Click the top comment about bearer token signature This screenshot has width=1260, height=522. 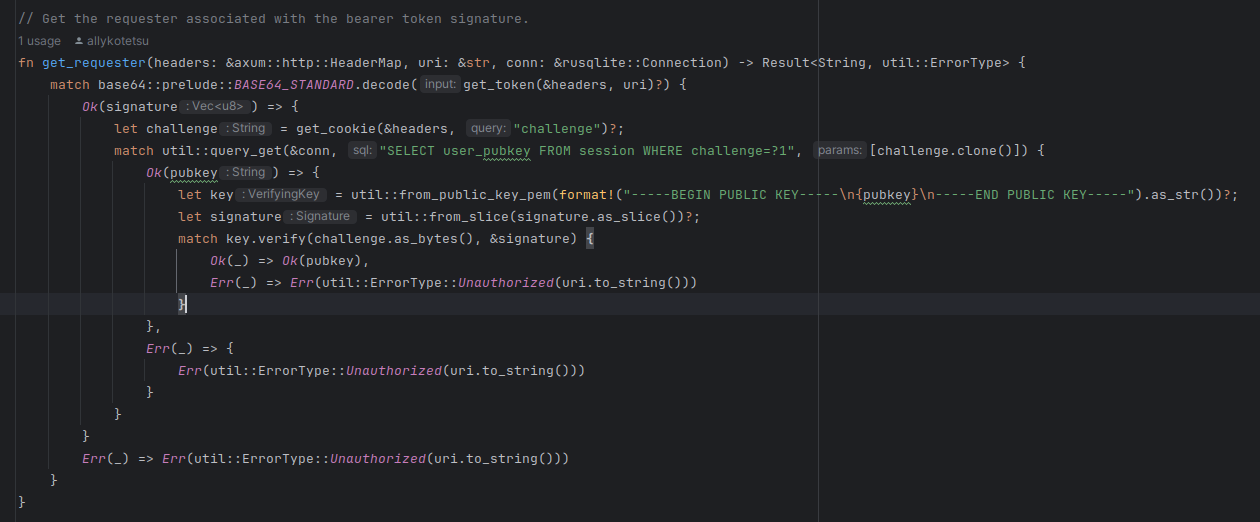[x=273, y=19]
